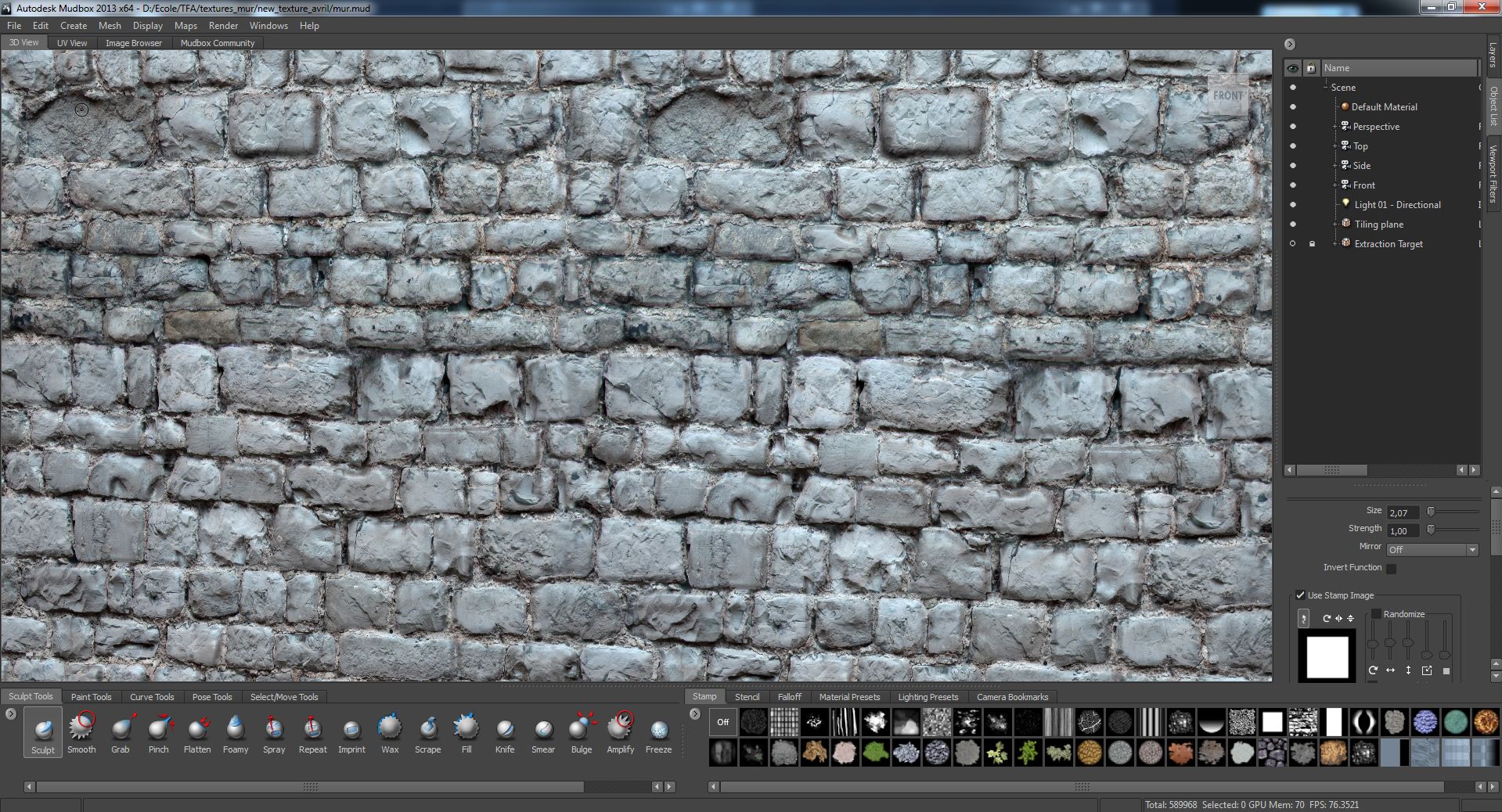Open the Mirror dropdown
The width and height of the screenshot is (1502, 812).
tap(1432, 550)
